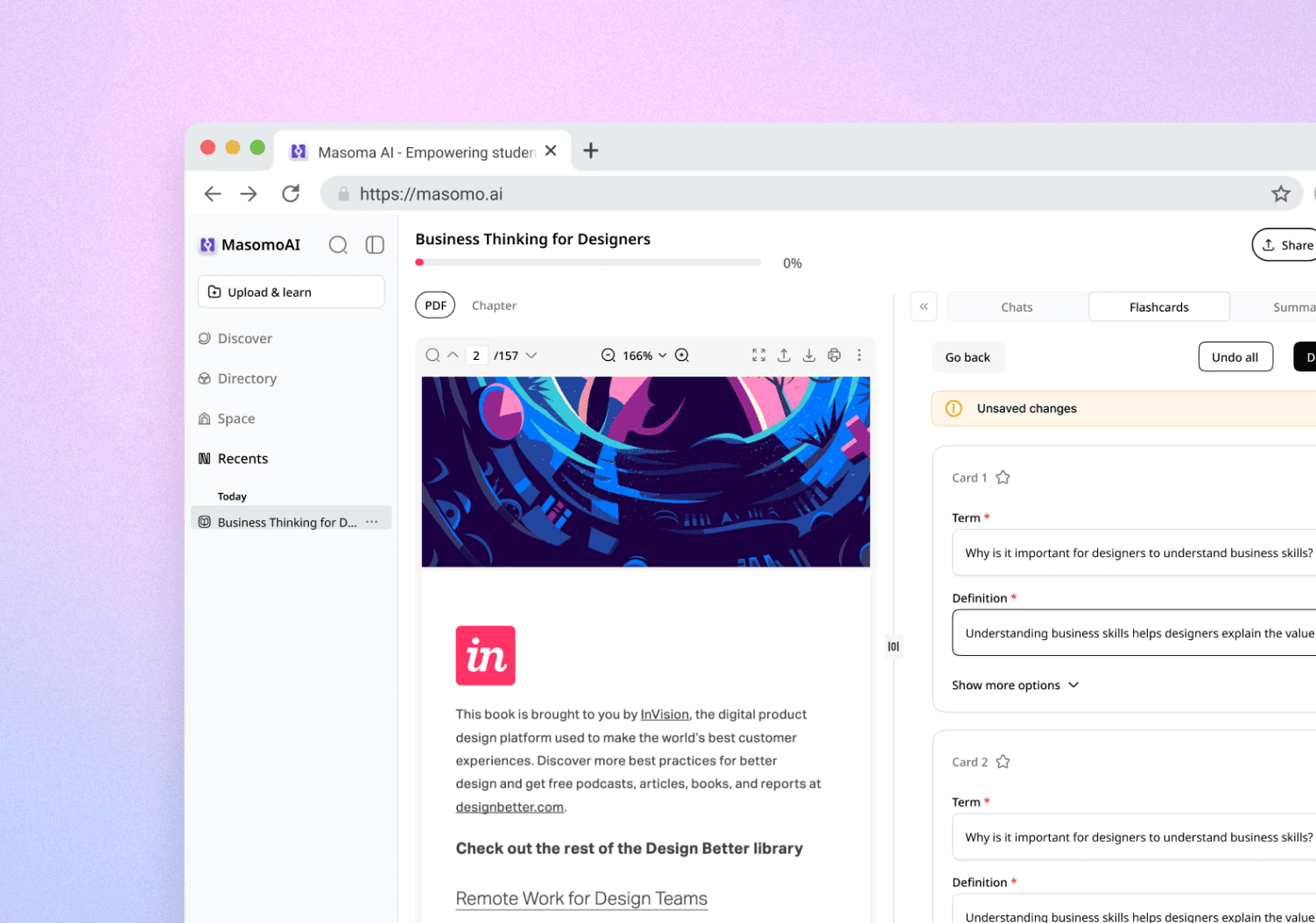The width and height of the screenshot is (1316, 923).
Task: Open Remote Work for Design Teams link
Action: (581, 898)
